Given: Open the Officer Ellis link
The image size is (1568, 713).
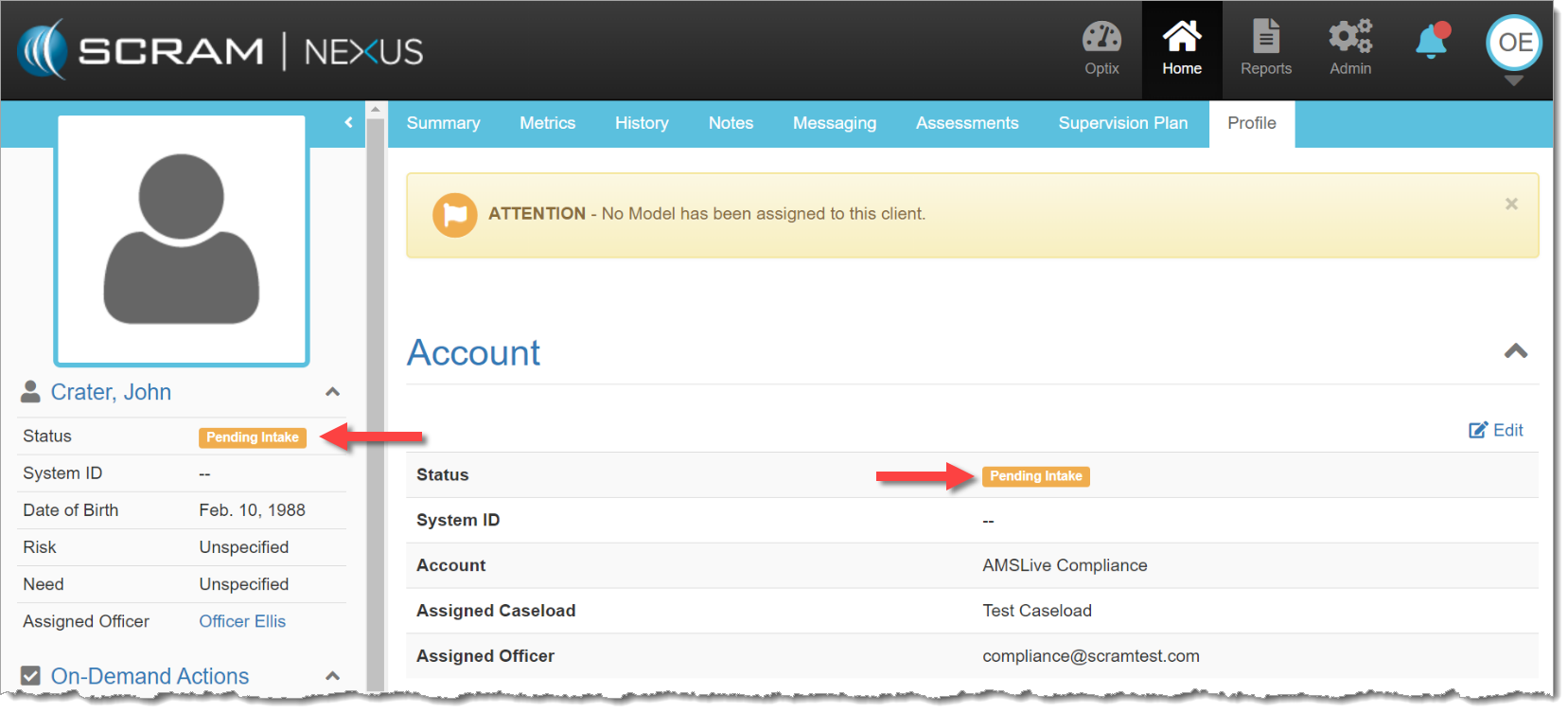Looking at the screenshot, I should pyautogui.click(x=242, y=621).
